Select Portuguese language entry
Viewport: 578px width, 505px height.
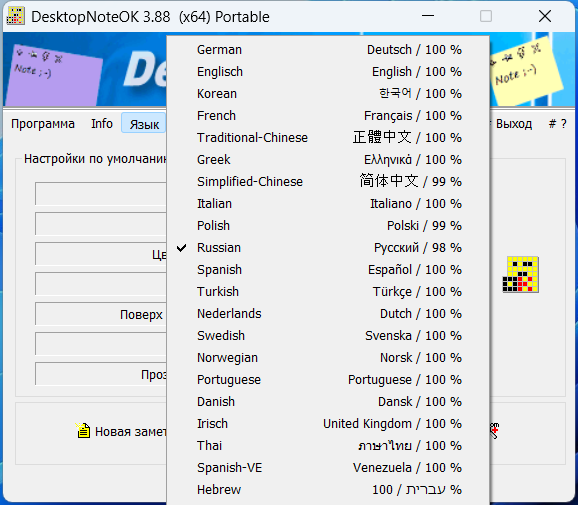click(x=328, y=380)
